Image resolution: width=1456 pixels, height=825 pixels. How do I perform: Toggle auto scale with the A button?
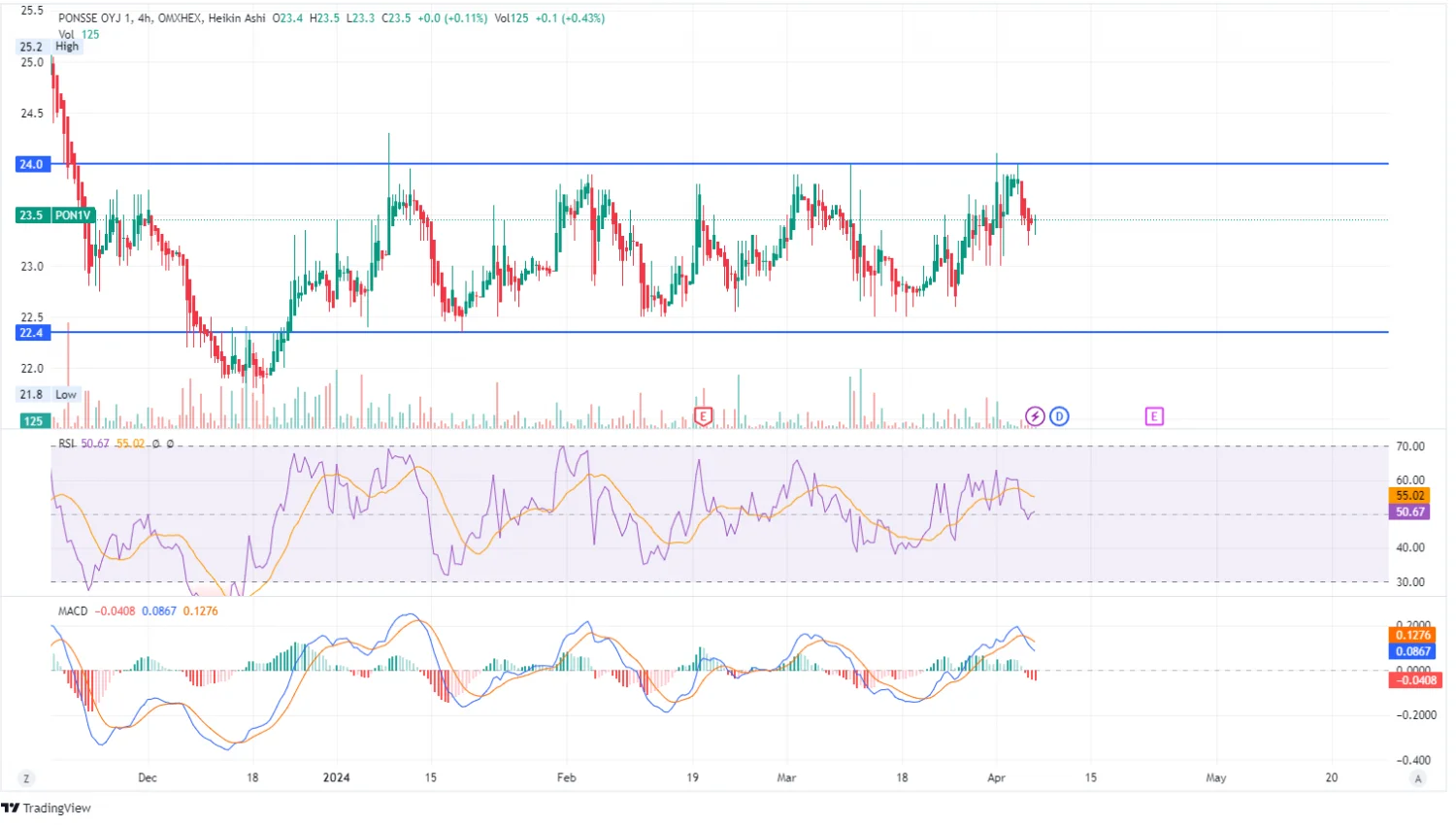click(x=1418, y=778)
